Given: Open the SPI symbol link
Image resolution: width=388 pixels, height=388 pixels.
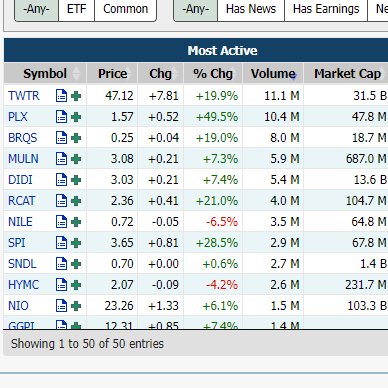Looking at the screenshot, I should [x=16, y=243].
